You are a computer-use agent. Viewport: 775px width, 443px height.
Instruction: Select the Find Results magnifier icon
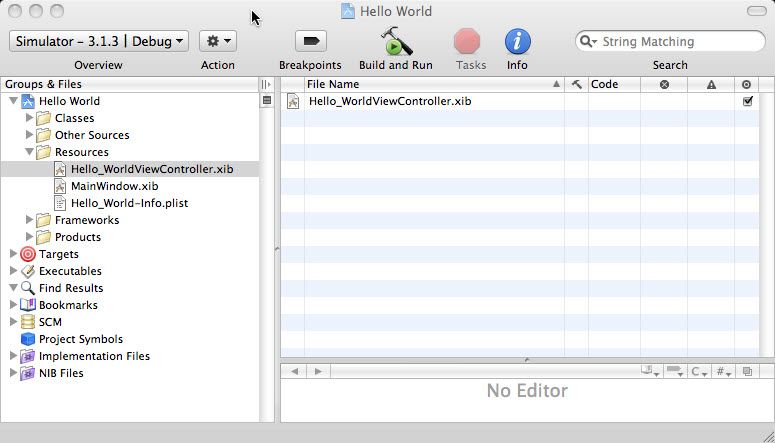click(x=28, y=288)
